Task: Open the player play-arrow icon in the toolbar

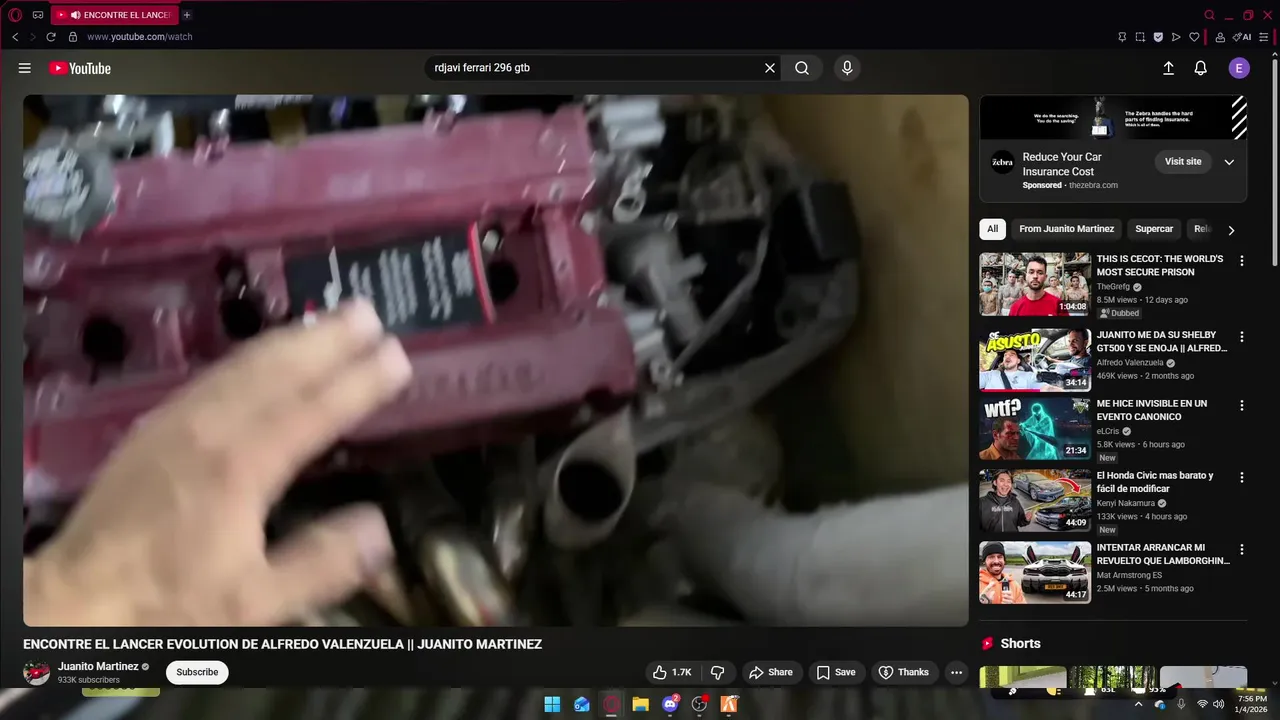Action: pos(1176,37)
